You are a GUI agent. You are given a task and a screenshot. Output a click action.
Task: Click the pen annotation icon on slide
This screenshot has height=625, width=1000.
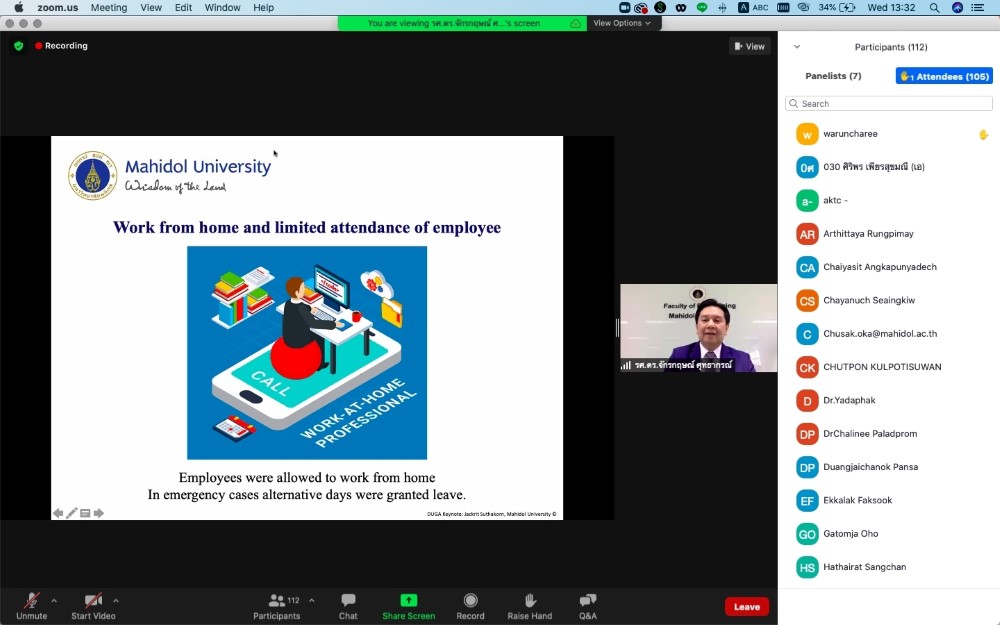pos(72,513)
